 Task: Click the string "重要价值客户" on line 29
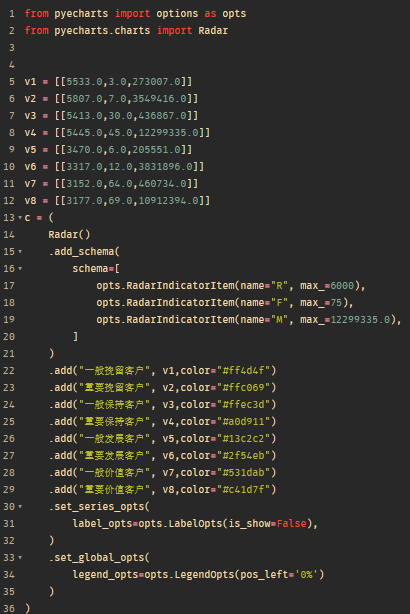pyautogui.click(x=114, y=489)
